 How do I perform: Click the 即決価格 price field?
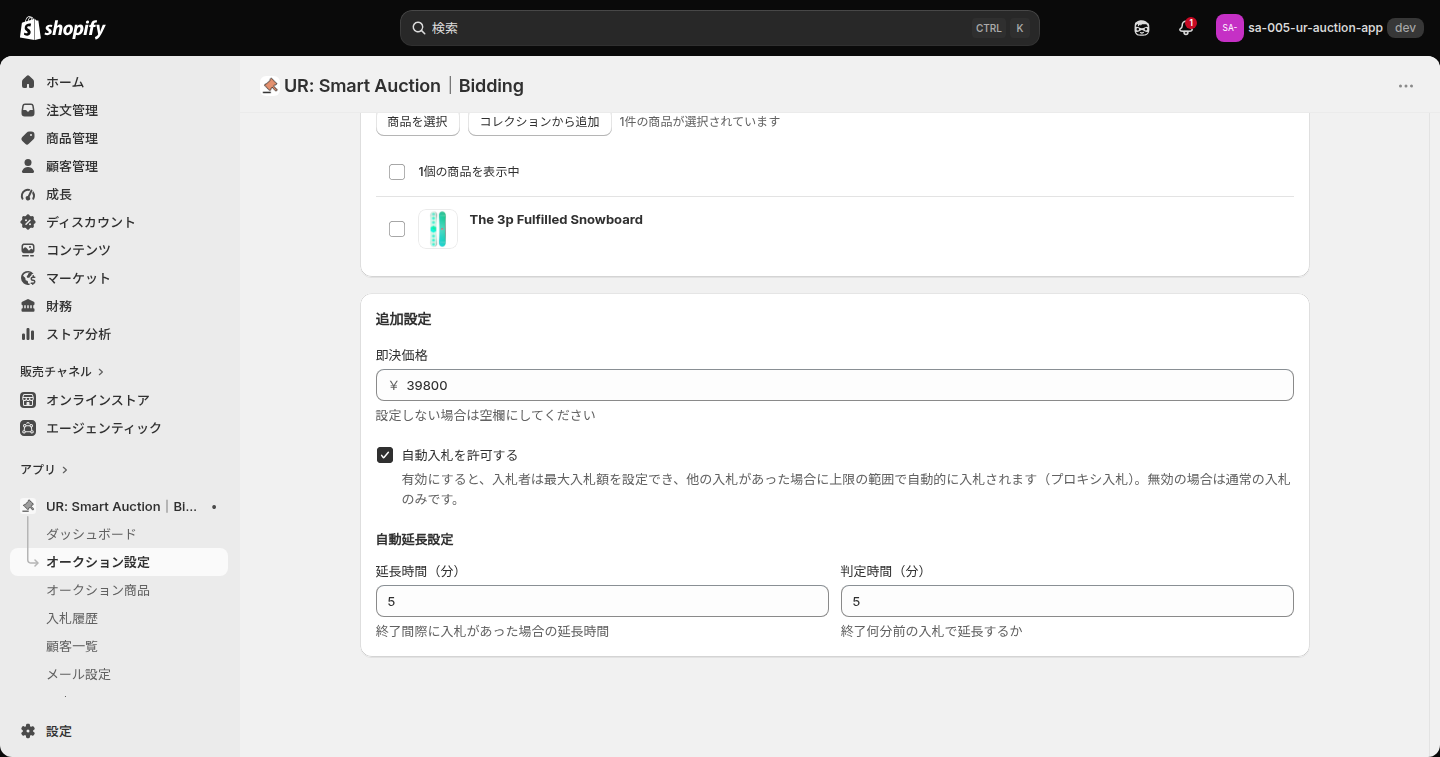[x=835, y=385]
